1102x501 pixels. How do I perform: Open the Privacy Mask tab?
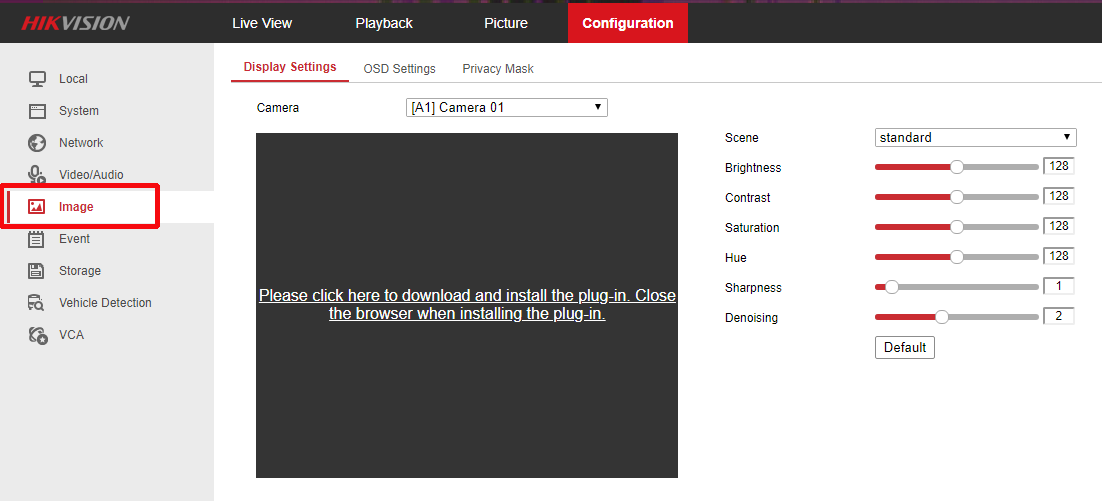point(498,69)
